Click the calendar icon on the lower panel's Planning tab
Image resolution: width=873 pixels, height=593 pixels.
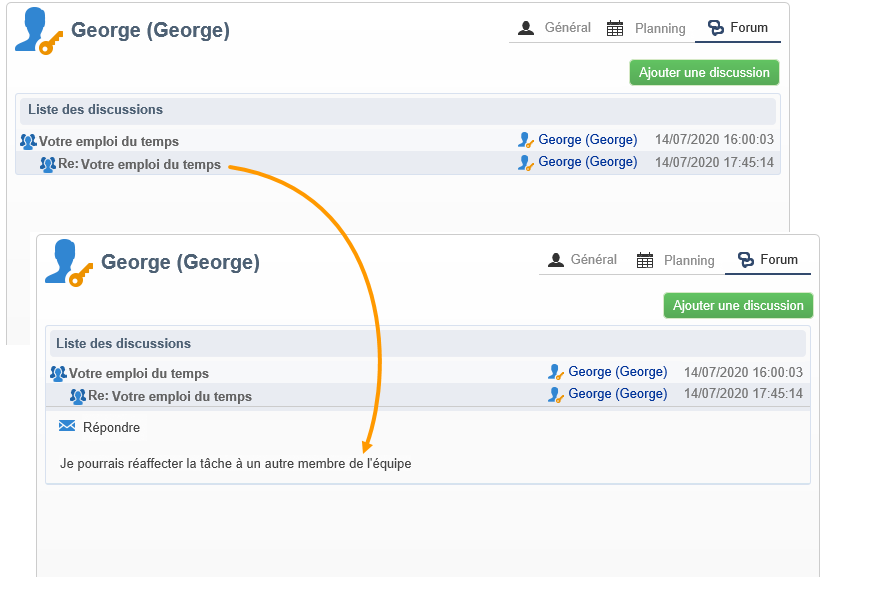coord(645,260)
